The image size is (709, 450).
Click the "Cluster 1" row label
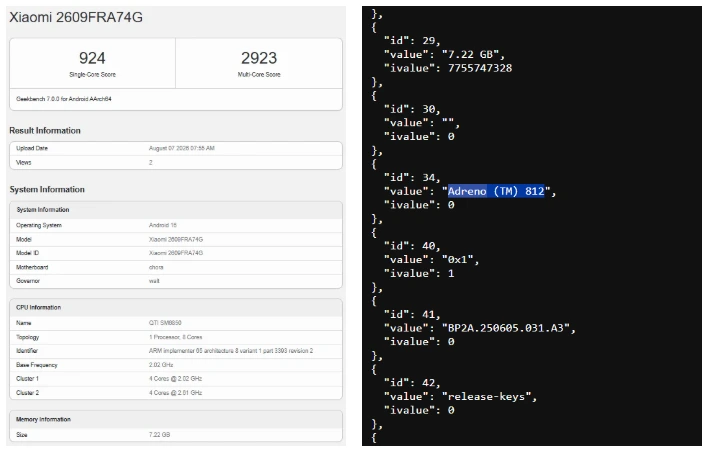[x=28, y=379]
